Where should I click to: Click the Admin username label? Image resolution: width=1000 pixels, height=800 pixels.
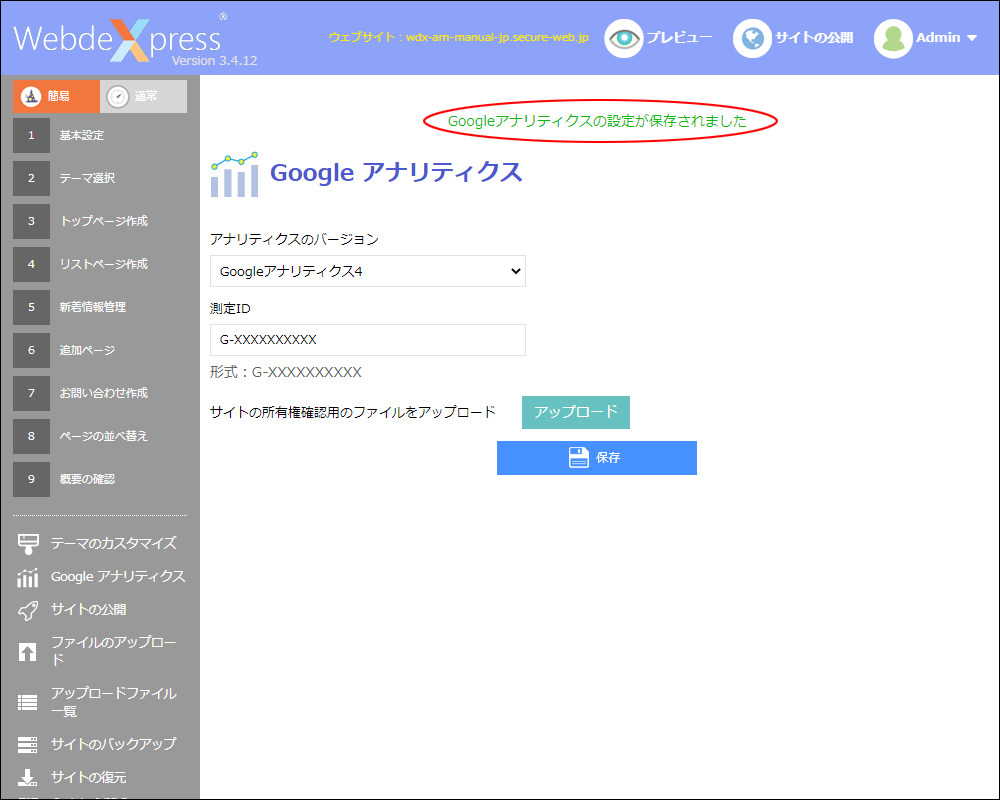938,38
